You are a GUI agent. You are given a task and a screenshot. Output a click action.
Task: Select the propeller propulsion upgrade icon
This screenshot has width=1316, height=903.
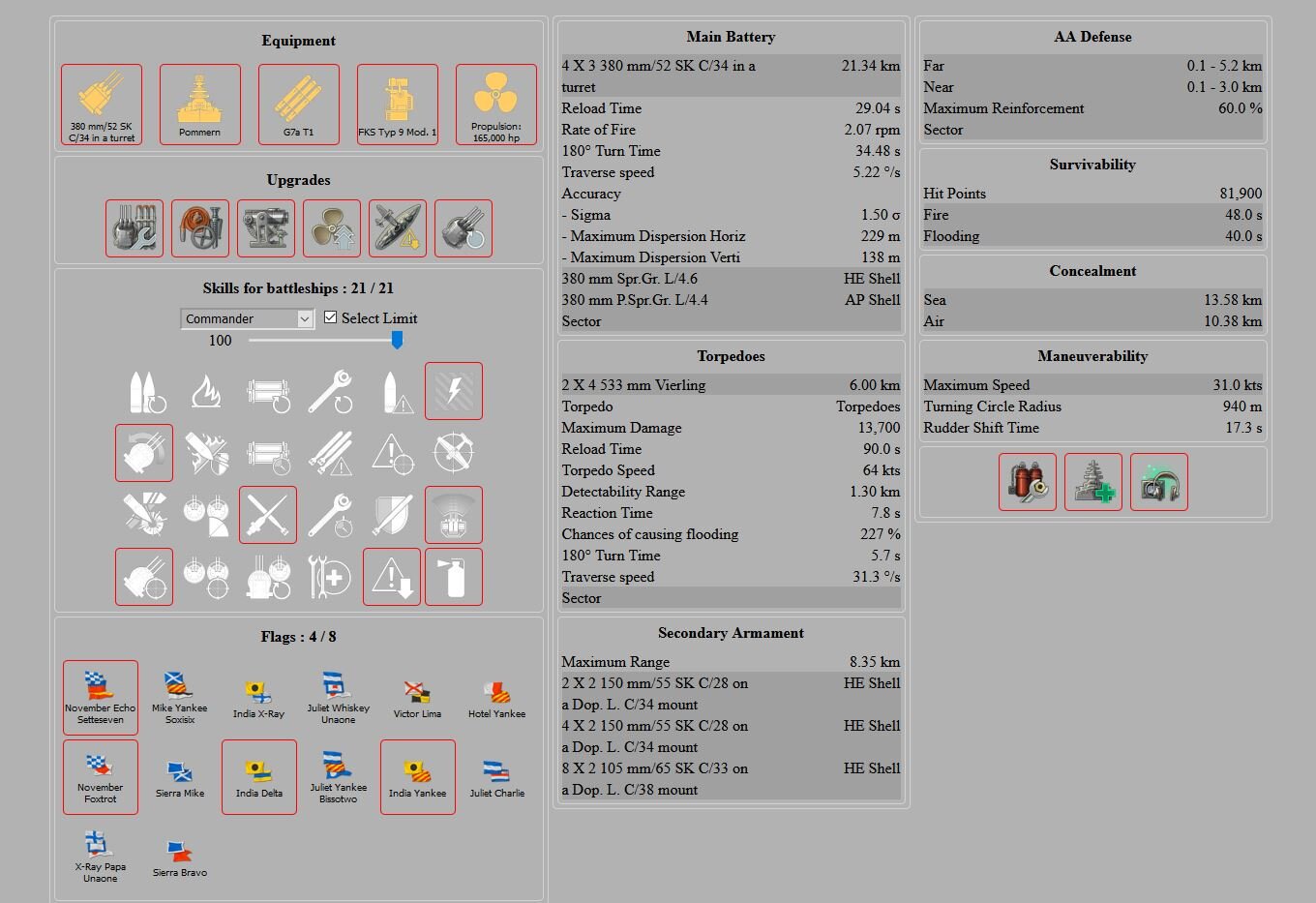(x=331, y=228)
